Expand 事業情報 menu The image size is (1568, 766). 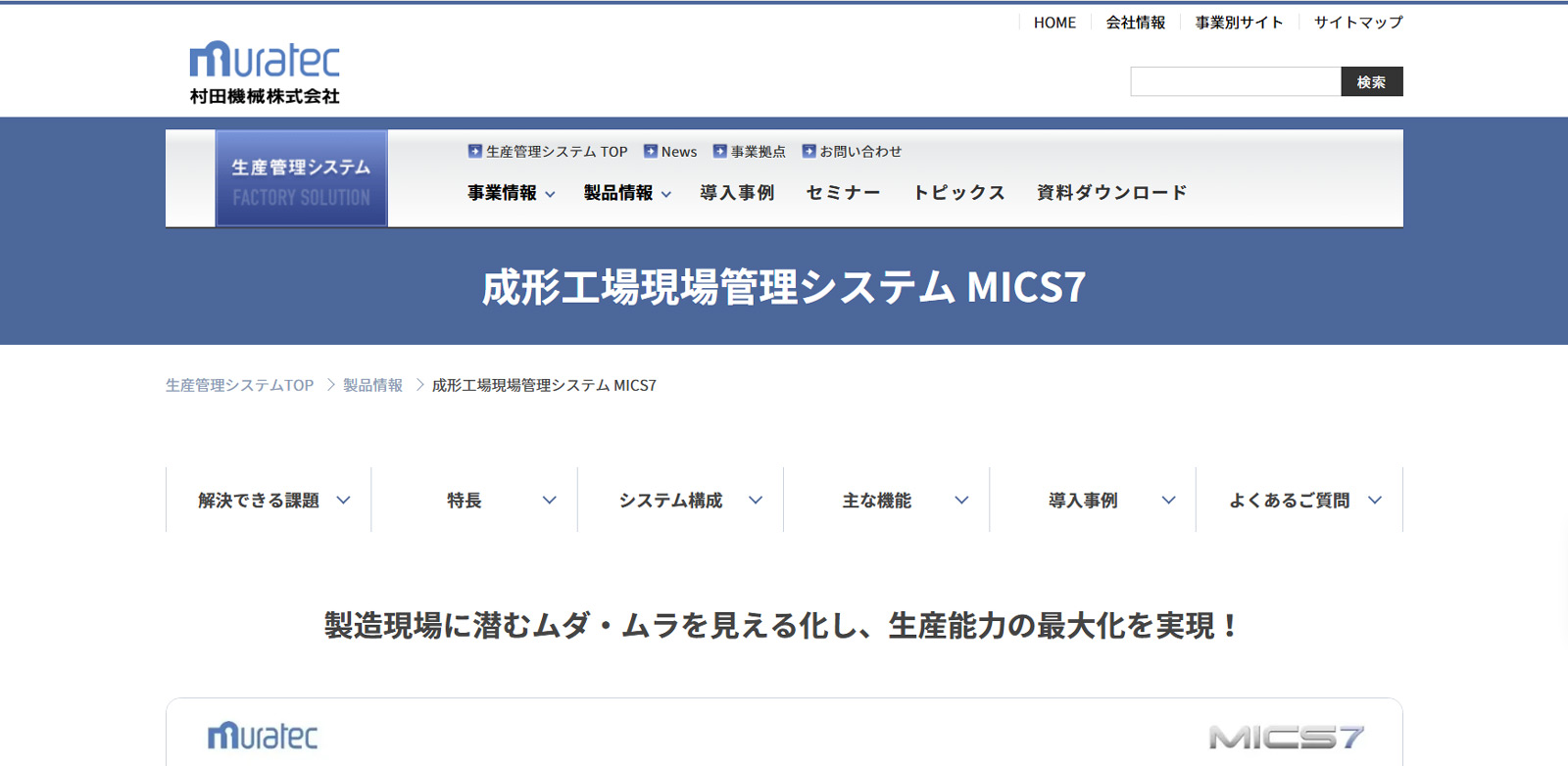(x=512, y=193)
